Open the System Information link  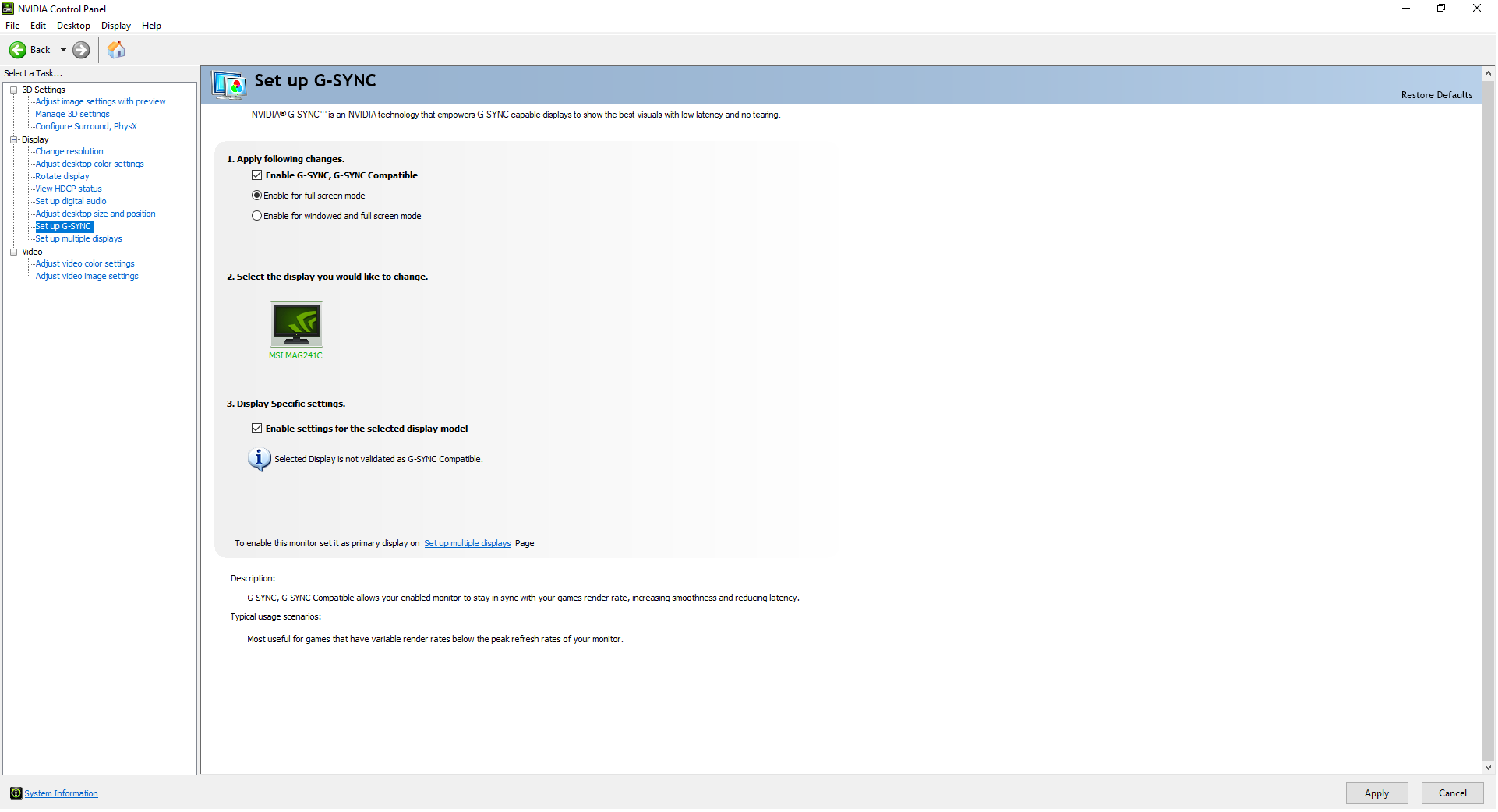pos(61,794)
